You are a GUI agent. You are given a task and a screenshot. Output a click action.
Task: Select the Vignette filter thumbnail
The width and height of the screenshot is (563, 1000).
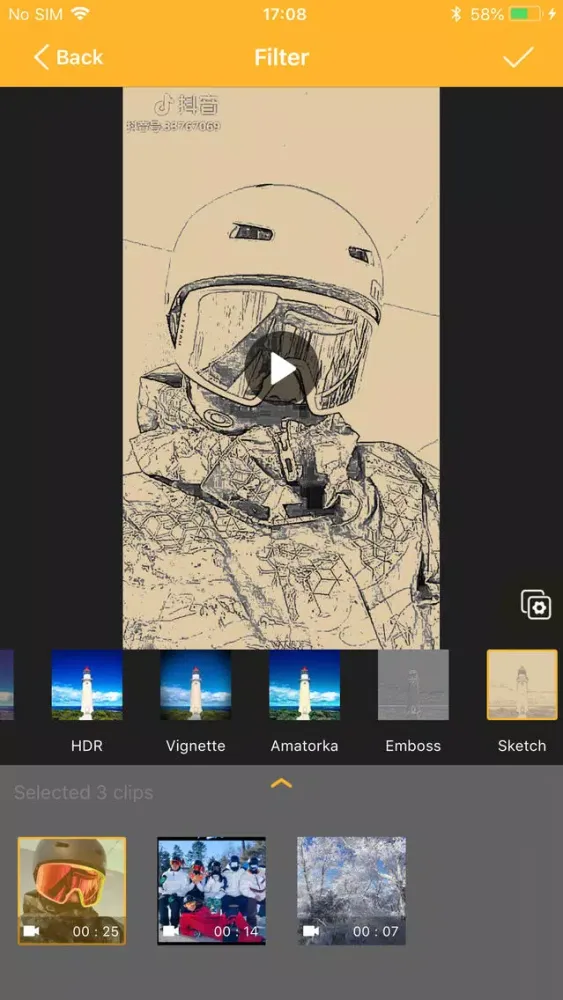(x=196, y=685)
